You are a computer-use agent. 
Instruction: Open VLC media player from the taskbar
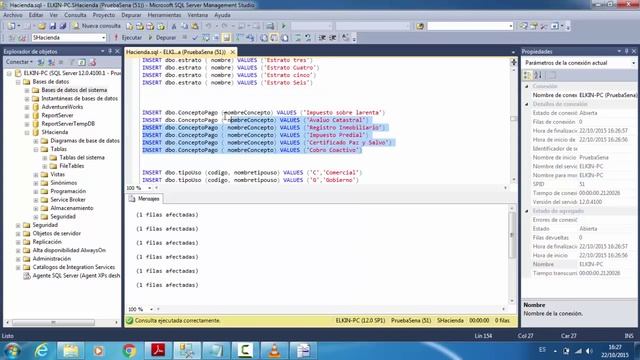coord(274,350)
